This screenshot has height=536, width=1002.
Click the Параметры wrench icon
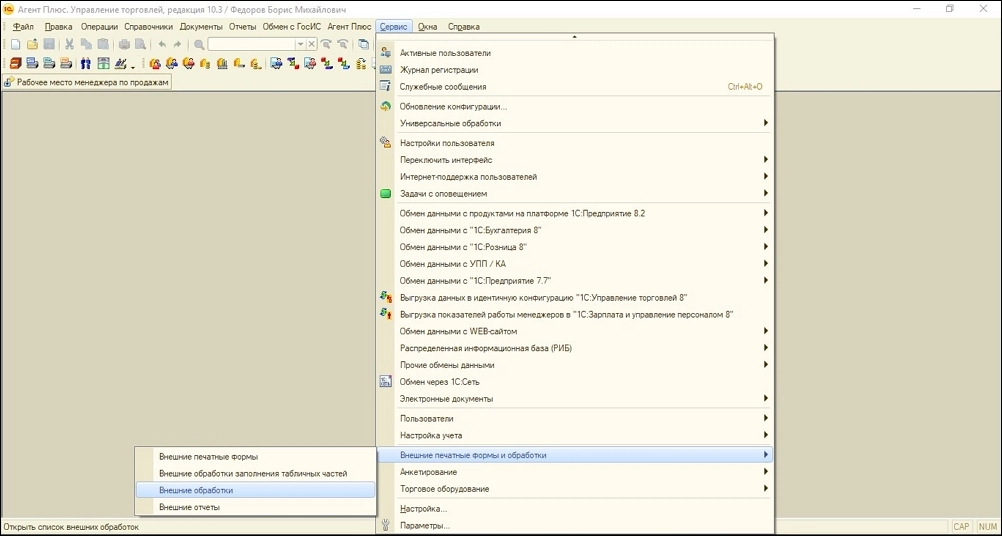(385, 526)
